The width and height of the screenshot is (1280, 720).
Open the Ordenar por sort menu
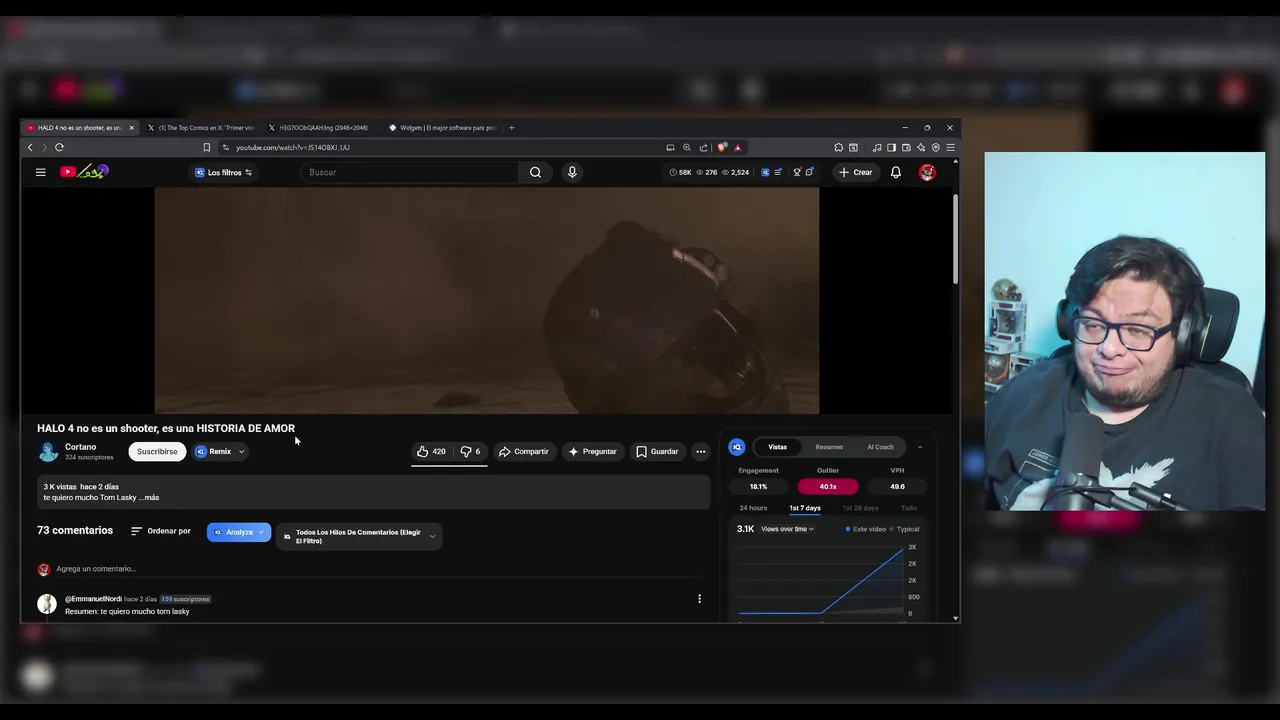pyautogui.click(x=161, y=531)
